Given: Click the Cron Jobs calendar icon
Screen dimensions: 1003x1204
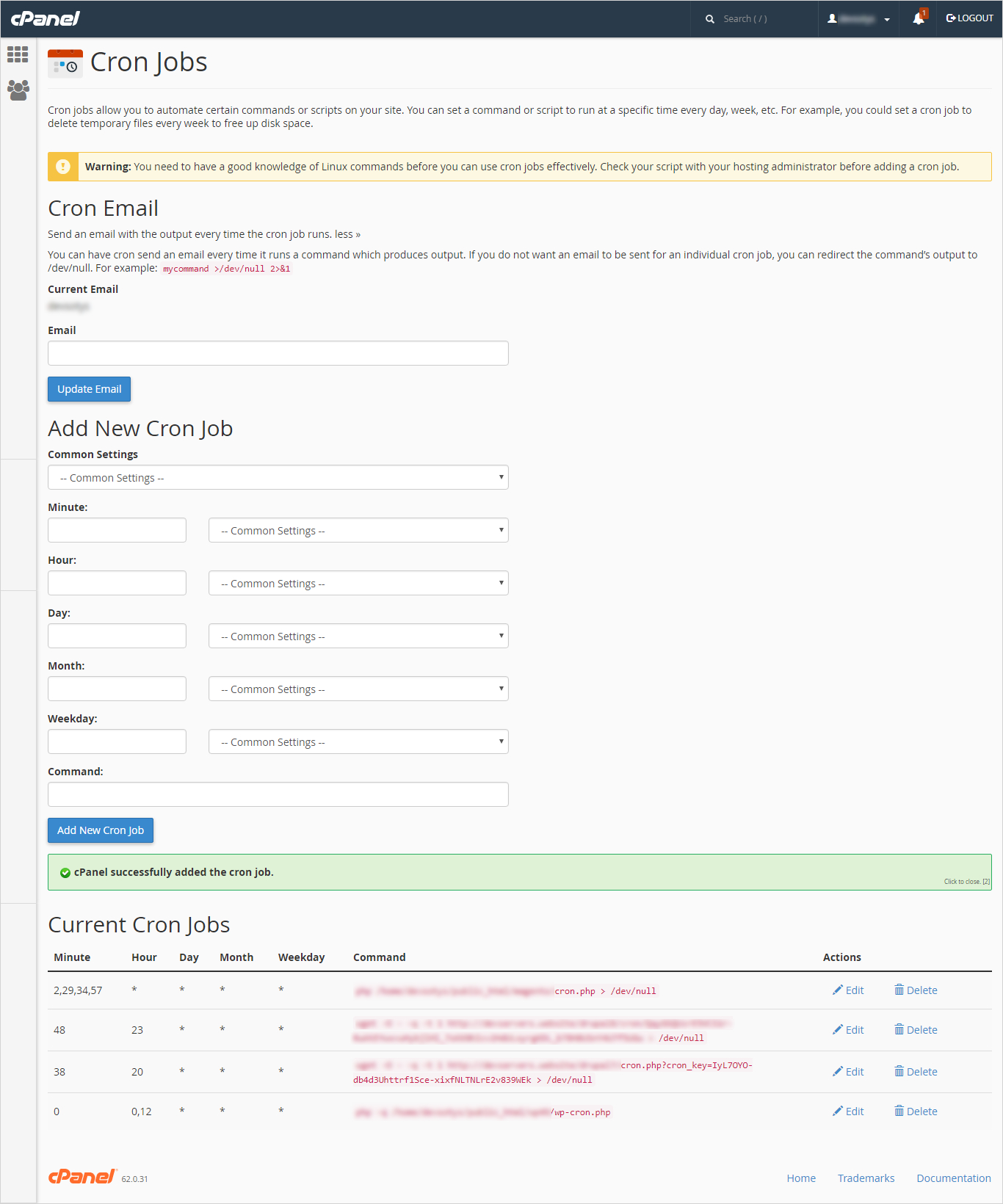Looking at the screenshot, I should pos(65,63).
